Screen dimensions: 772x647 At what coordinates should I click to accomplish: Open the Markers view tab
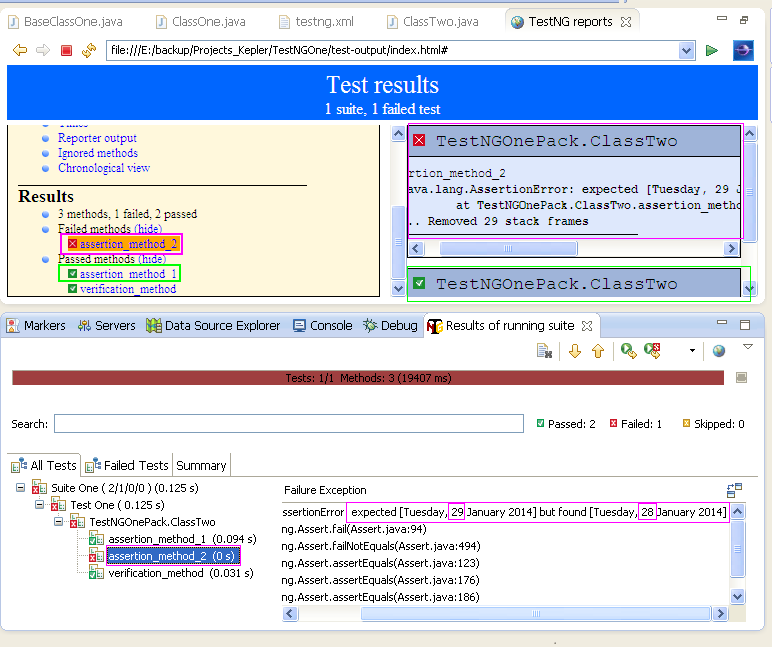coord(36,325)
